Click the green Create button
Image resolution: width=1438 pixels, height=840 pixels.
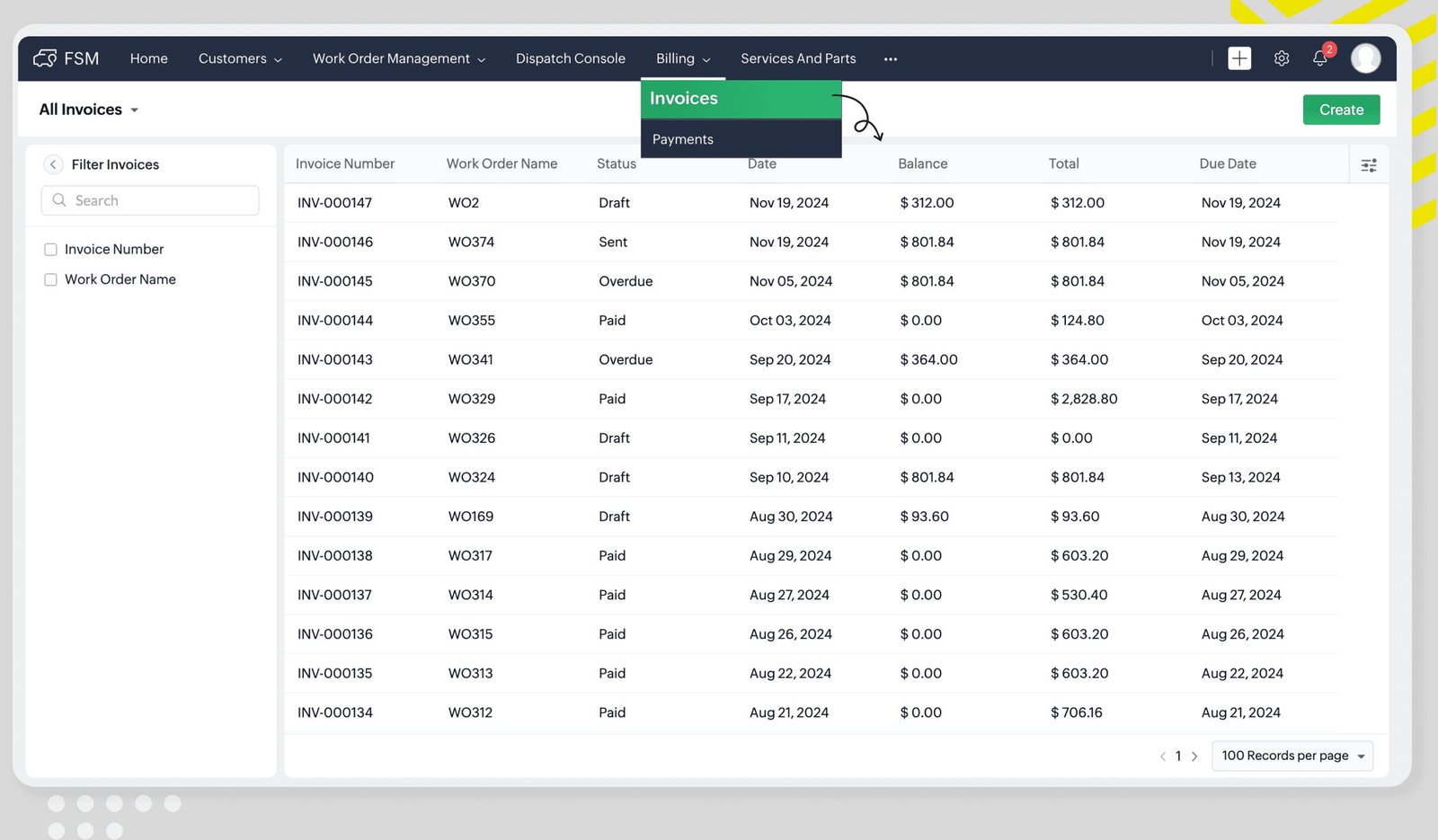point(1341,110)
